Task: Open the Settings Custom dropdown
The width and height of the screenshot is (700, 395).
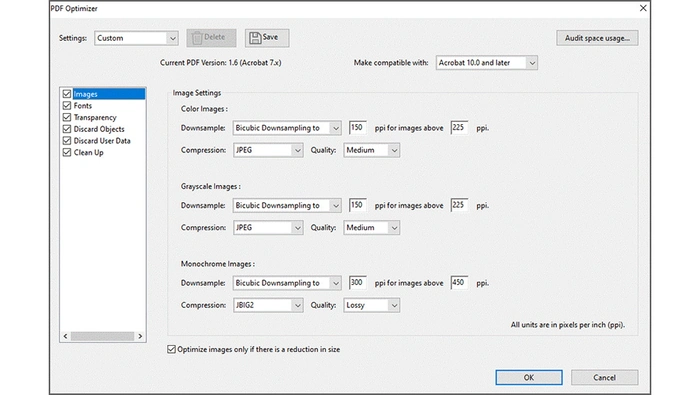Action: point(136,38)
